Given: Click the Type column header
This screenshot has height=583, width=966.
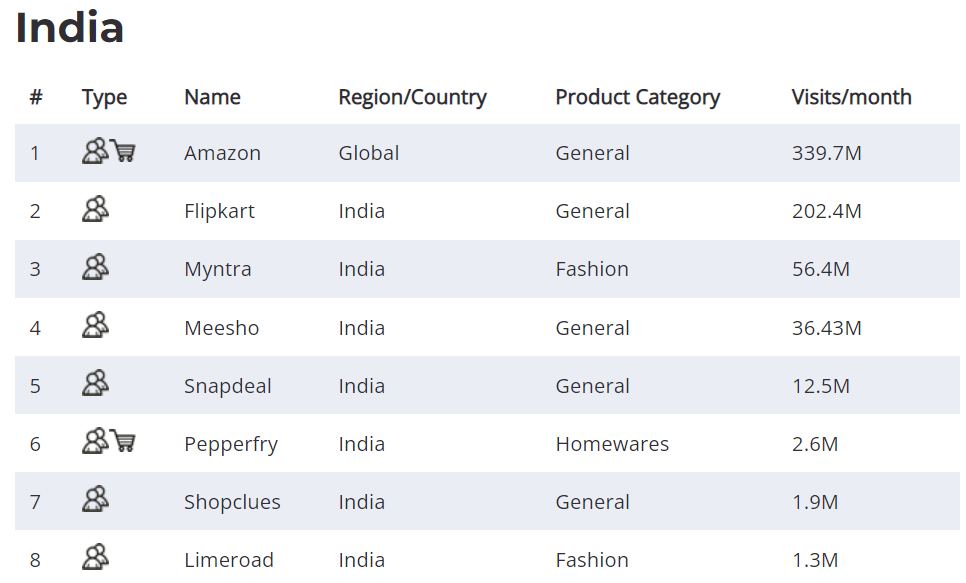Looking at the screenshot, I should [104, 97].
